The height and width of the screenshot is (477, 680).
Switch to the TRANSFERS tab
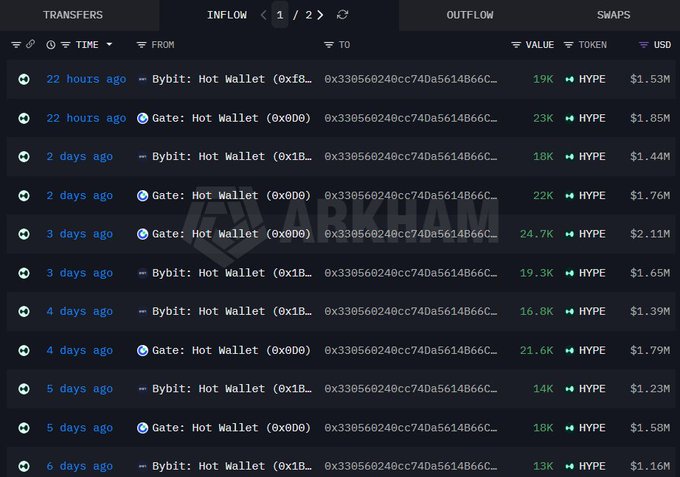pyautogui.click(x=73, y=15)
